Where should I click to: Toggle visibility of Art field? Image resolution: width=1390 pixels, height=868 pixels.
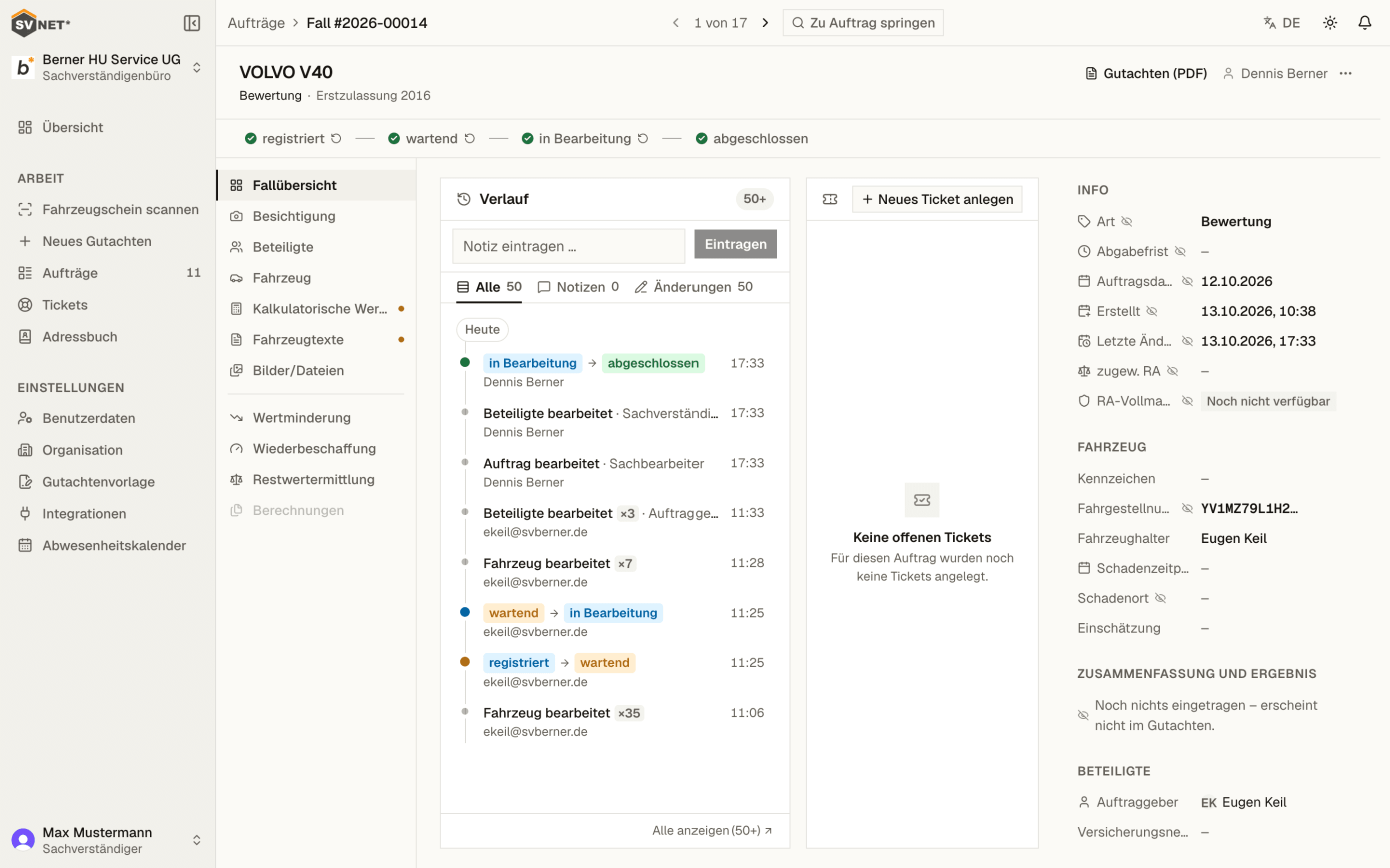point(1126,221)
